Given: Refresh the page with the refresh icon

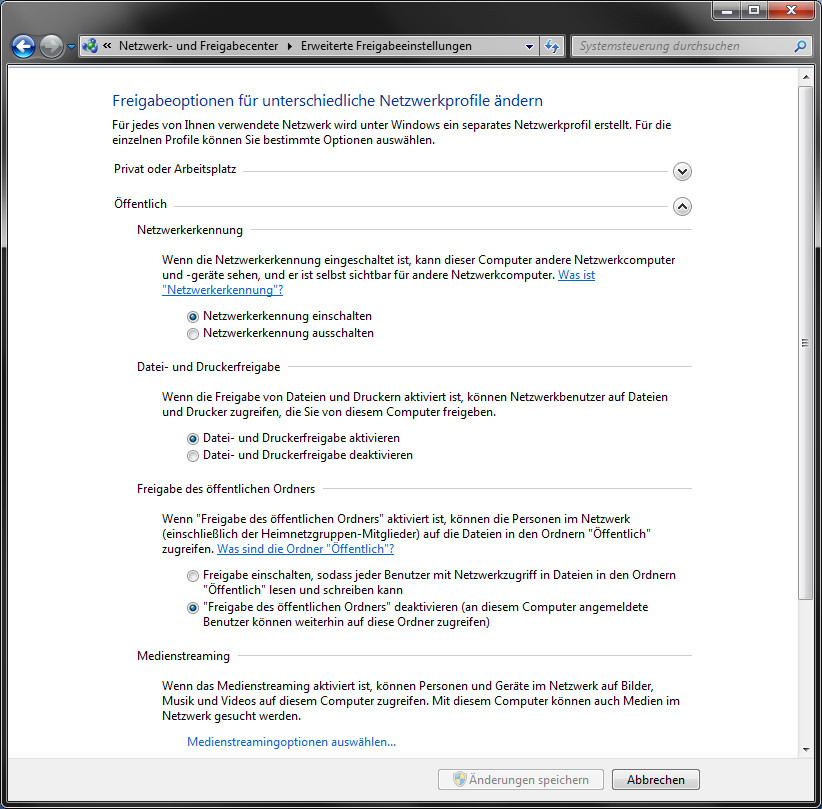Looking at the screenshot, I should [x=551, y=46].
